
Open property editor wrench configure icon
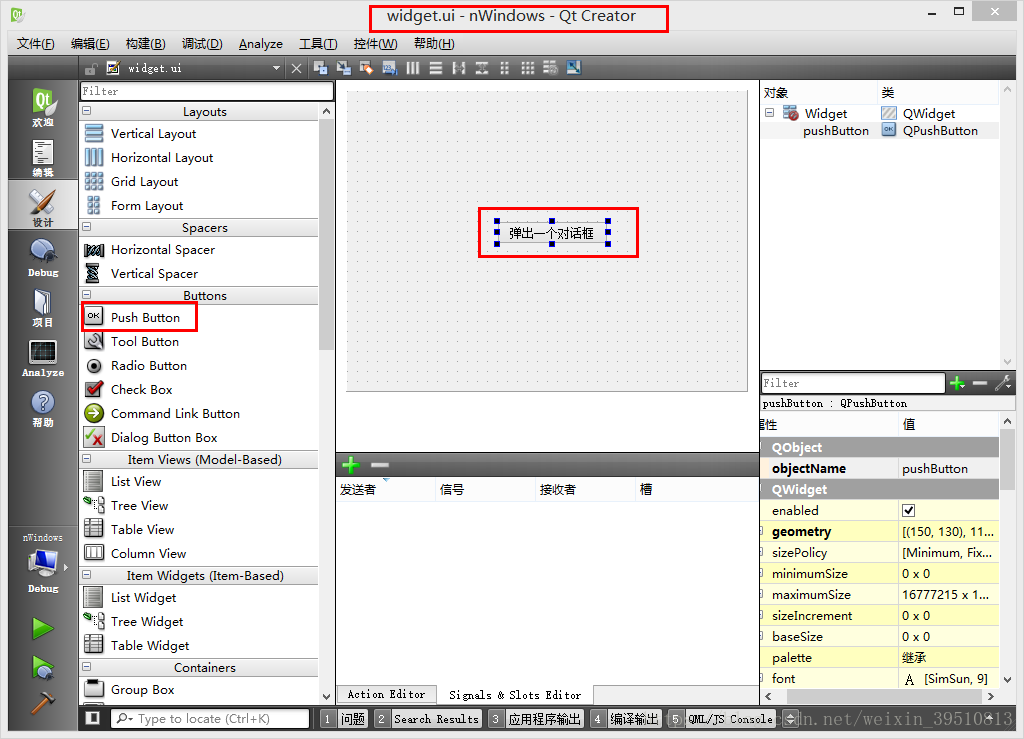pyautogui.click(x=1003, y=383)
